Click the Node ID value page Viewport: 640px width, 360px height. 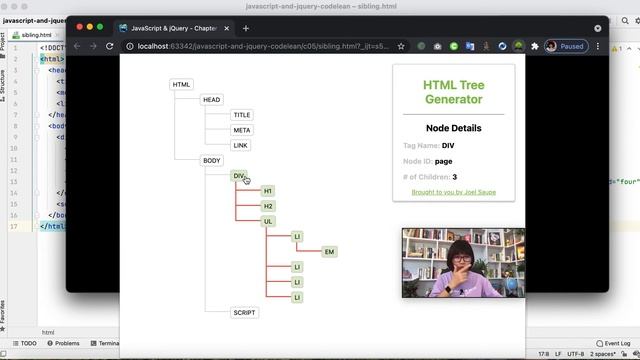coord(443,161)
